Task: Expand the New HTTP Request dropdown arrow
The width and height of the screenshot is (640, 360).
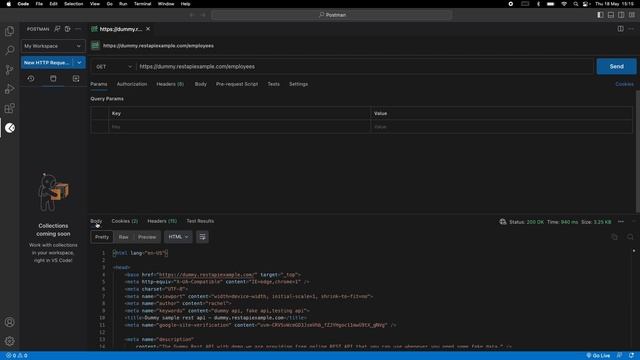Action: [79, 62]
